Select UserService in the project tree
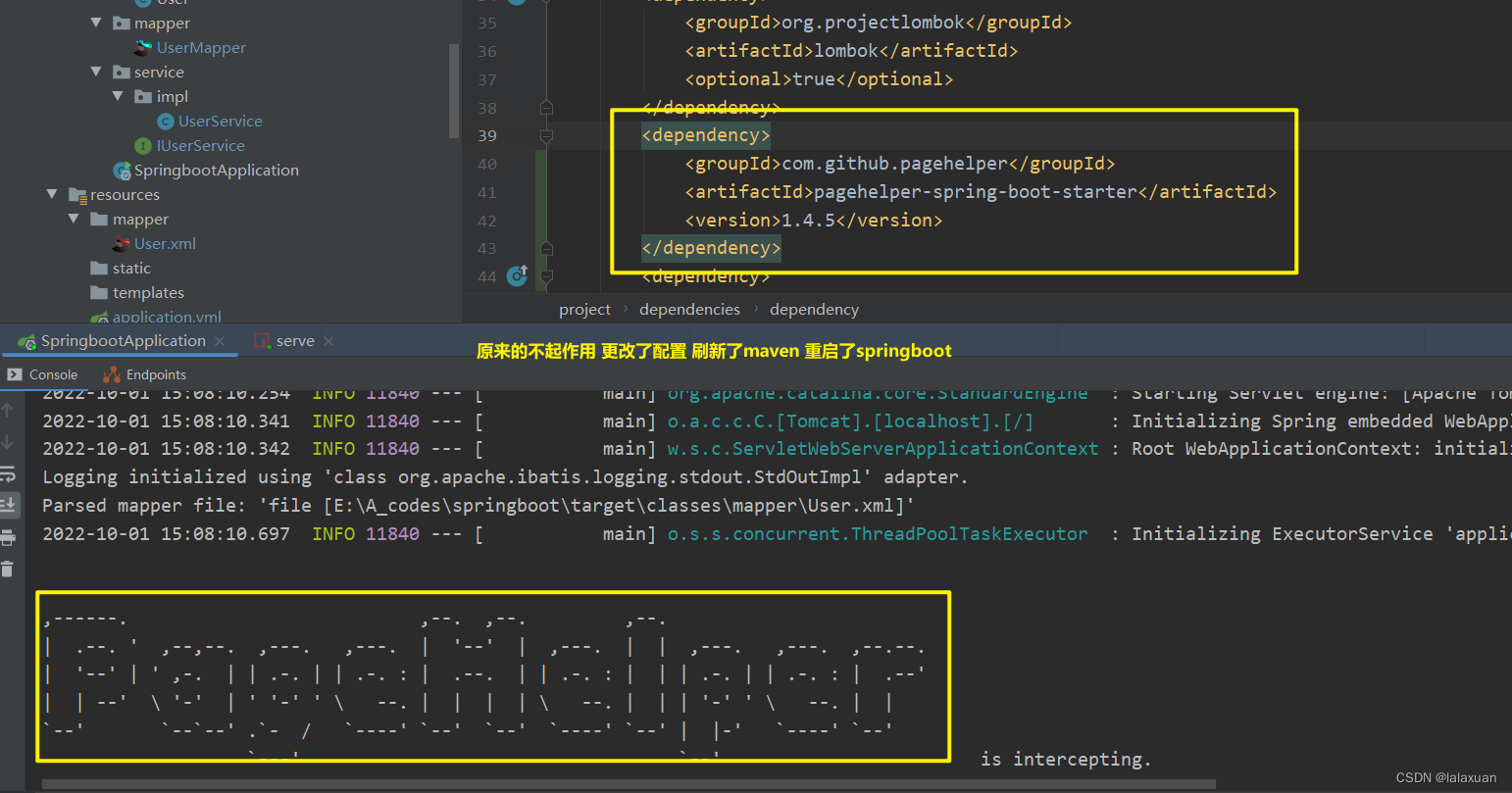 (221, 121)
